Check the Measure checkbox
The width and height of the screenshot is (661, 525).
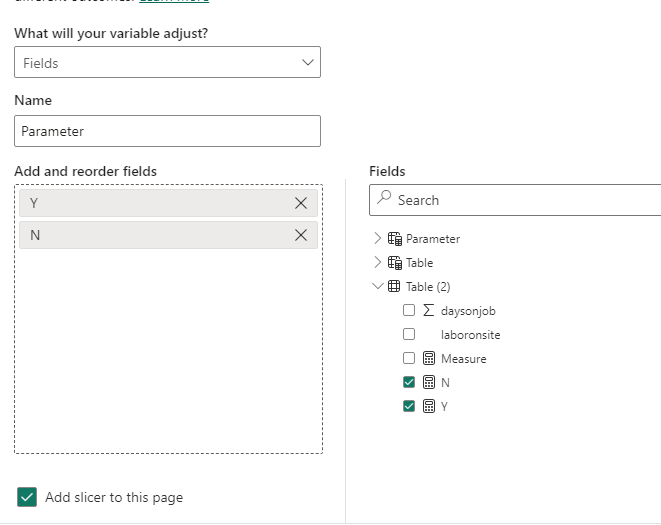pyautogui.click(x=408, y=358)
